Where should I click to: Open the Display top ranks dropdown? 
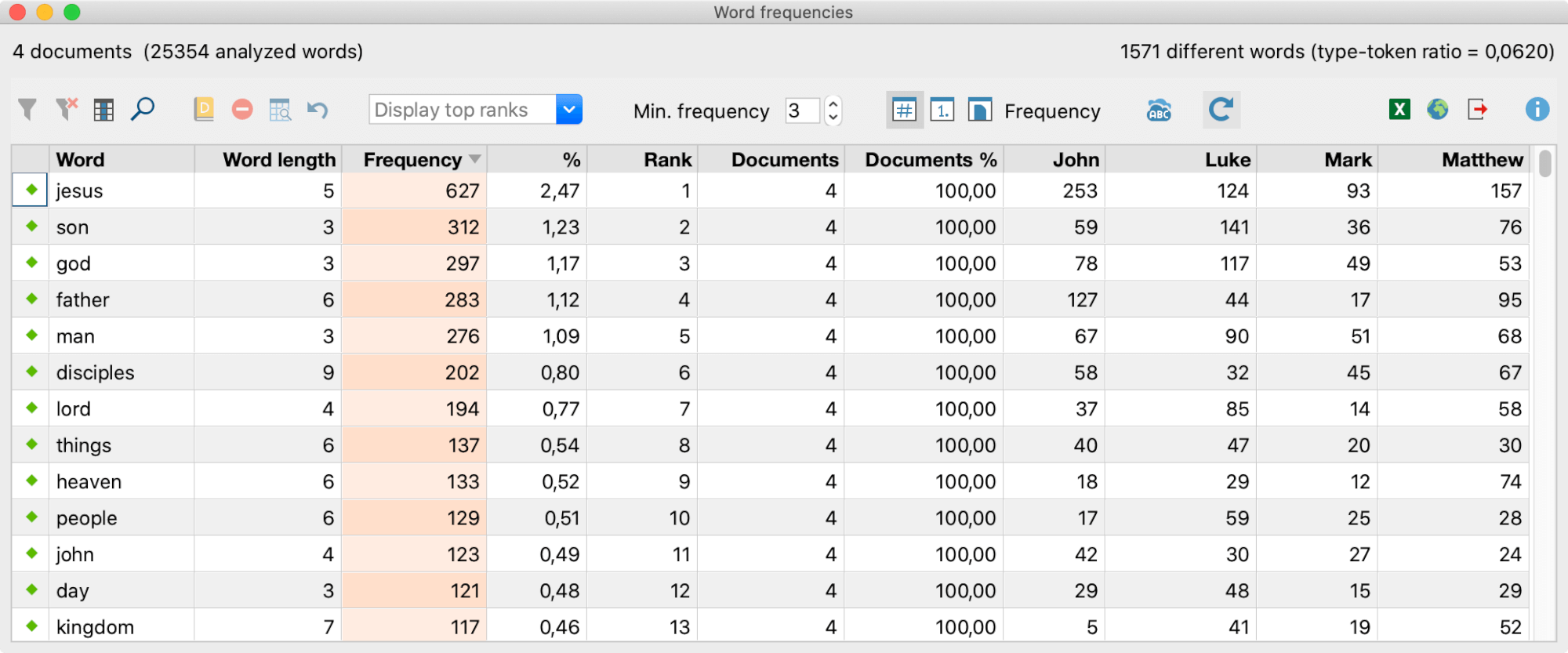coord(569,110)
